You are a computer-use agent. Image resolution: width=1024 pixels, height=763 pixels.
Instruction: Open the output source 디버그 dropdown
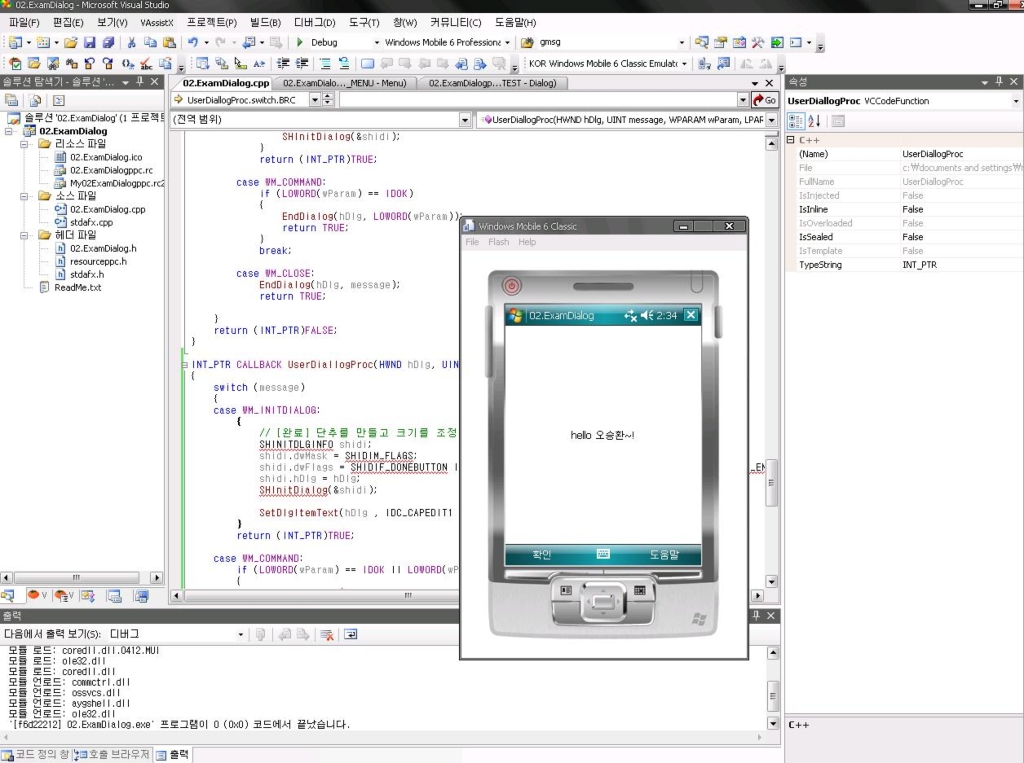coord(240,634)
